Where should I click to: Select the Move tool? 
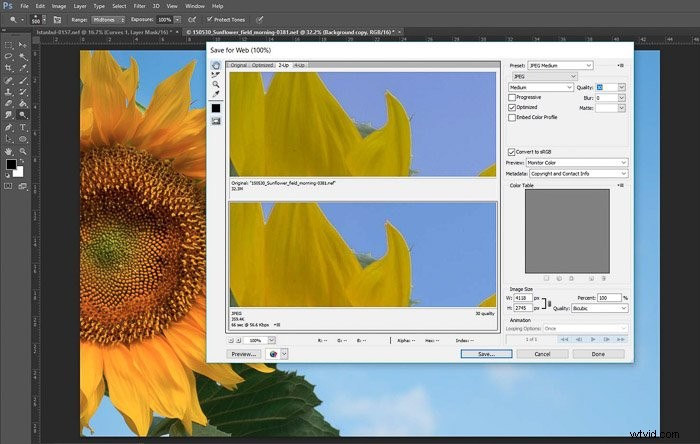pos(22,45)
